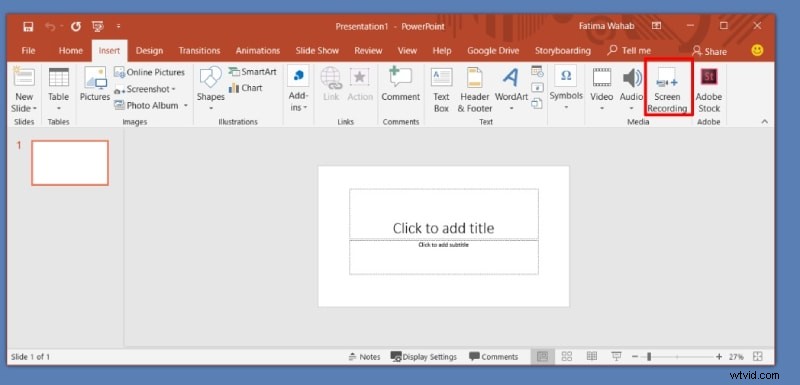This screenshot has width=800, height=385.
Task: Open the Storyboarding tab
Action: pyautogui.click(x=563, y=50)
